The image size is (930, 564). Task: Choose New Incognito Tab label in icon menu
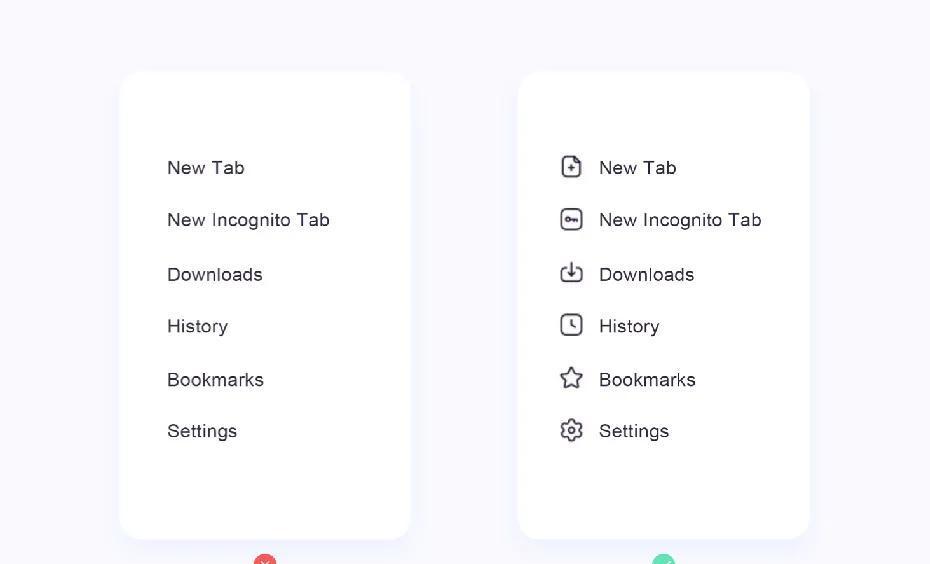680,220
